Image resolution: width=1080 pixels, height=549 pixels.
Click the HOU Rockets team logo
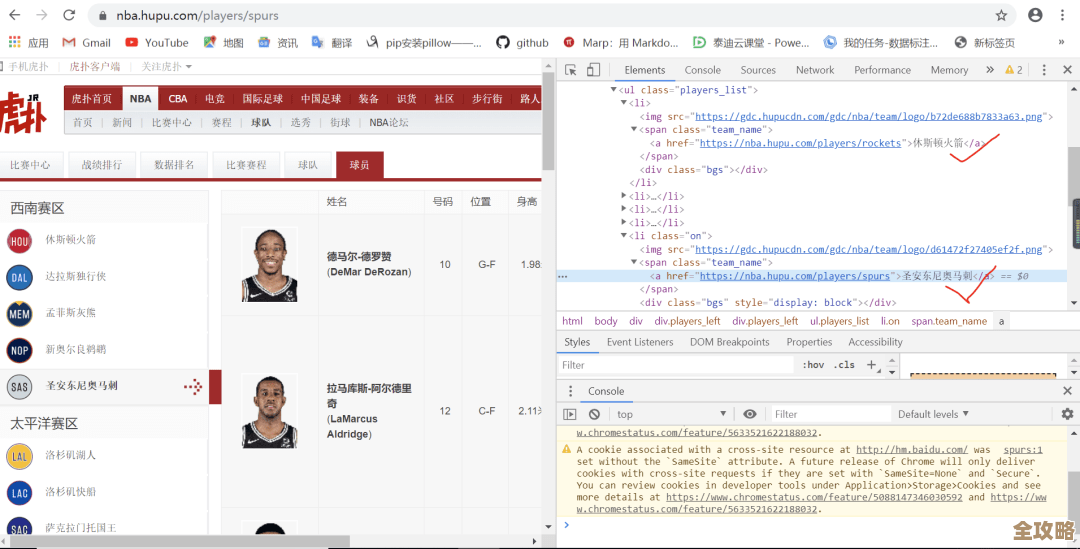coord(19,240)
